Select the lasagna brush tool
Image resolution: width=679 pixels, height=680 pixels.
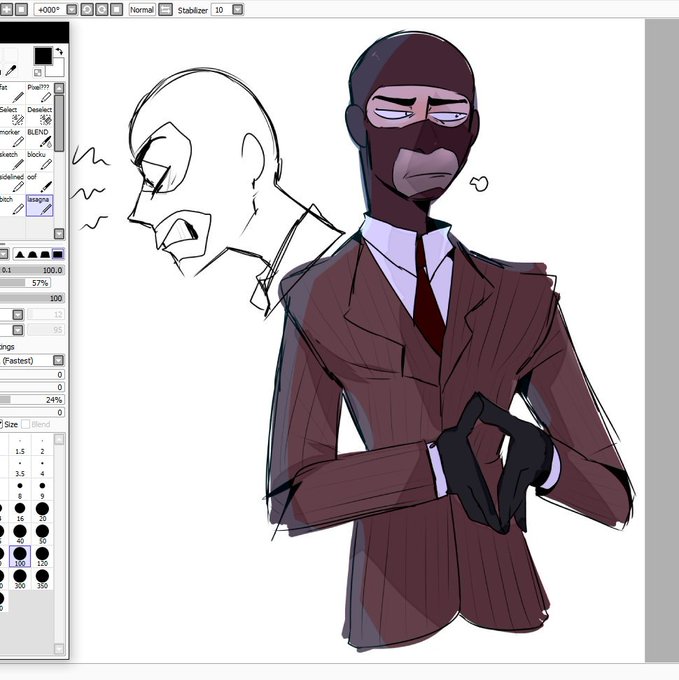point(39,205)
